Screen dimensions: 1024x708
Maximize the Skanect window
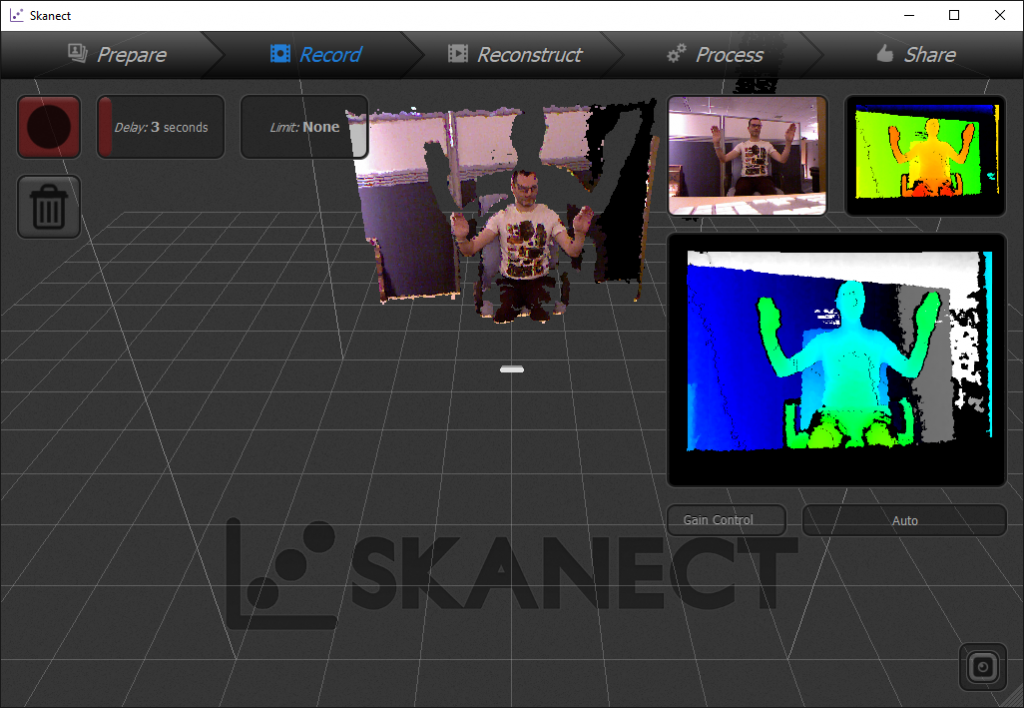tap(954, 15)
